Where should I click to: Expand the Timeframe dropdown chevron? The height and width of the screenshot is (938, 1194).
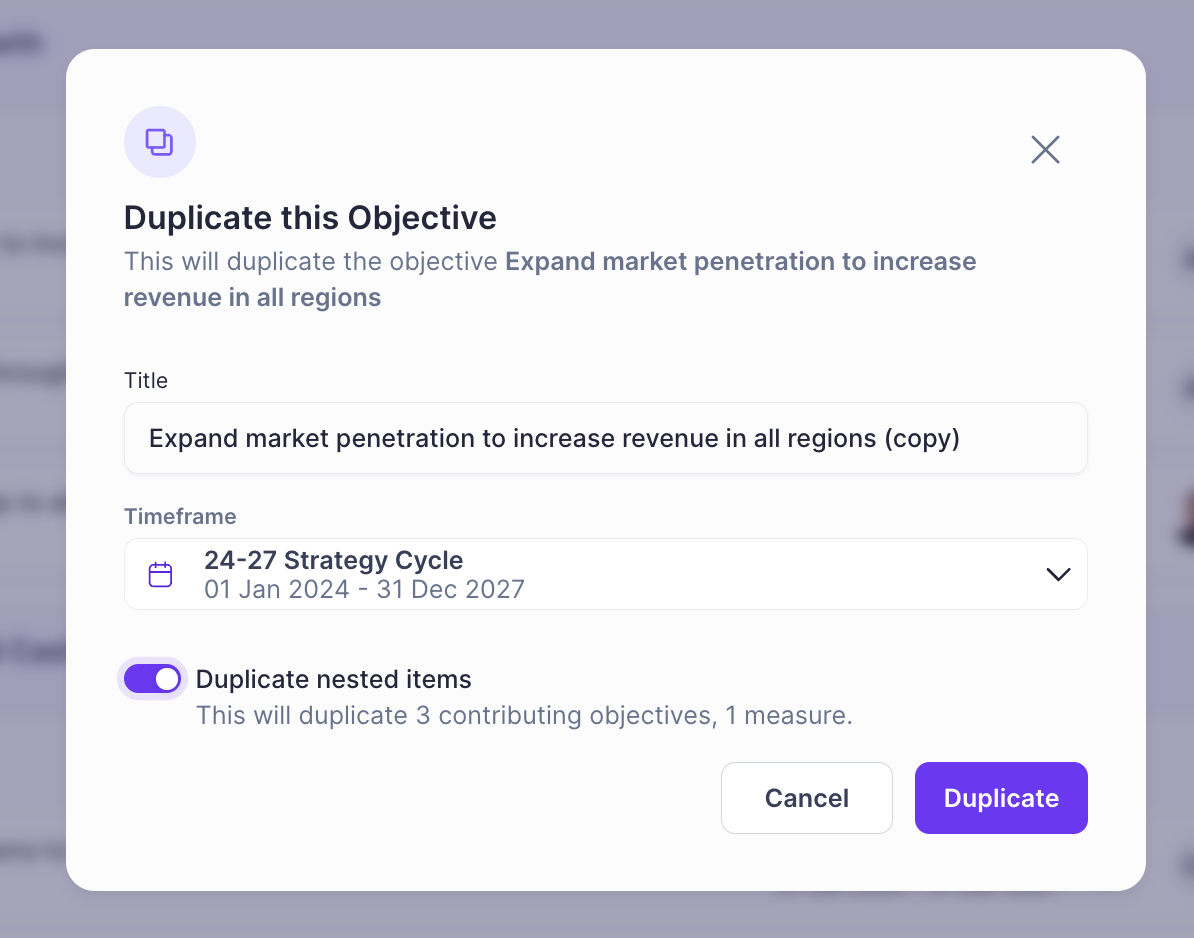click(1058, 574)
